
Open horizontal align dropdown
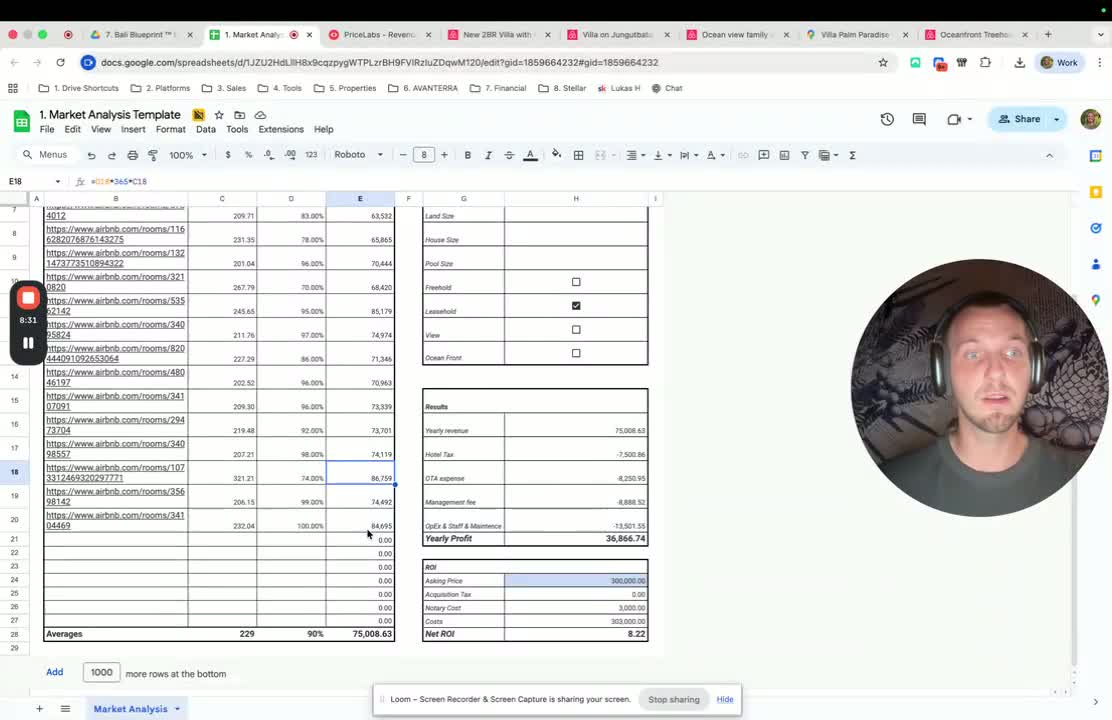click(635, 155)
